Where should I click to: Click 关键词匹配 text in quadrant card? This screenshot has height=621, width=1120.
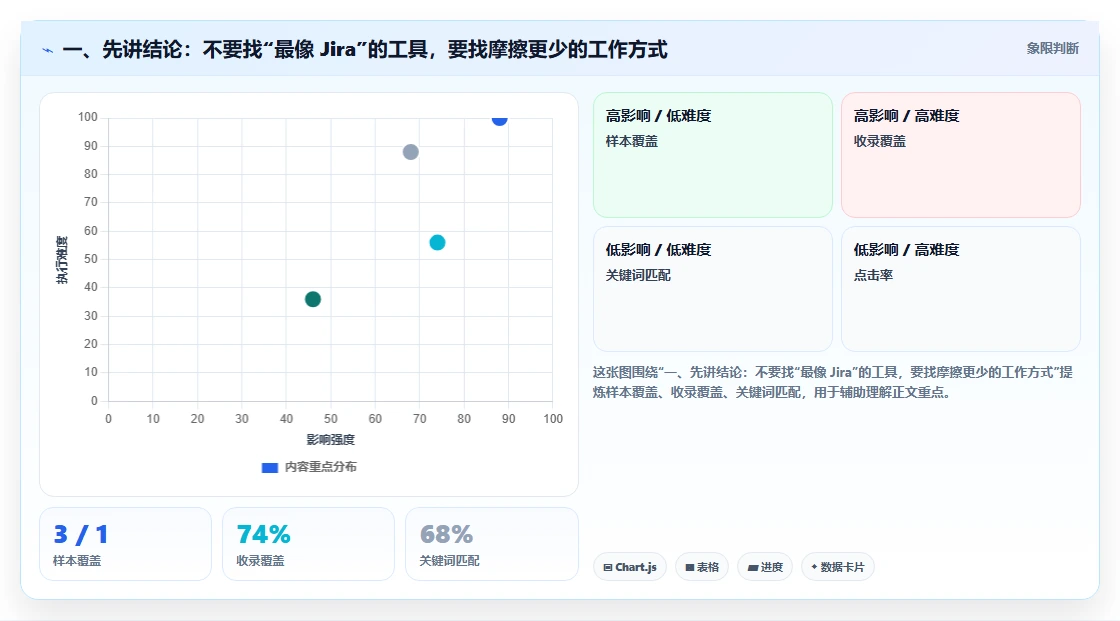638,275
